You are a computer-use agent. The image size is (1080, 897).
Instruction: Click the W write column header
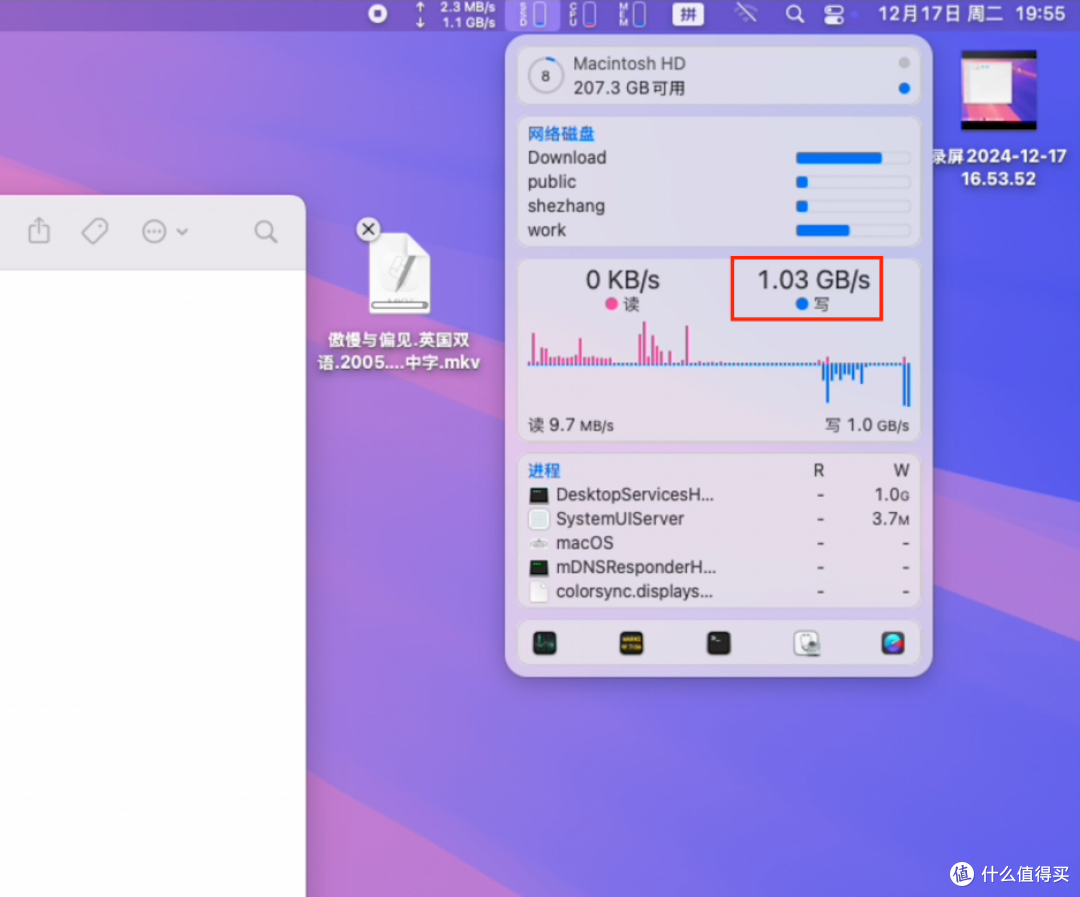pyautogui.click(x=901, y=471)
